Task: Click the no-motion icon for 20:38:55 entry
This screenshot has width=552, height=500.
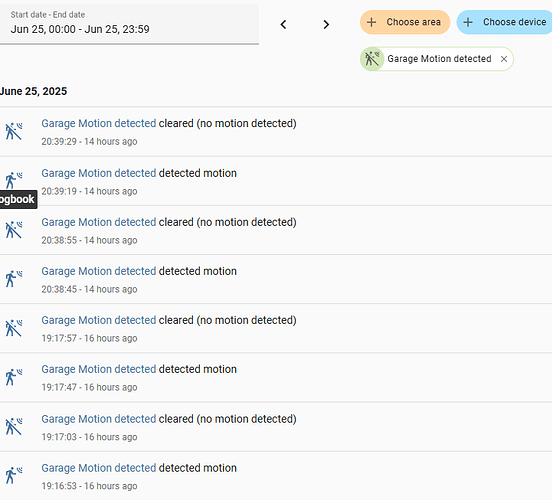Action: click(14, 230)
